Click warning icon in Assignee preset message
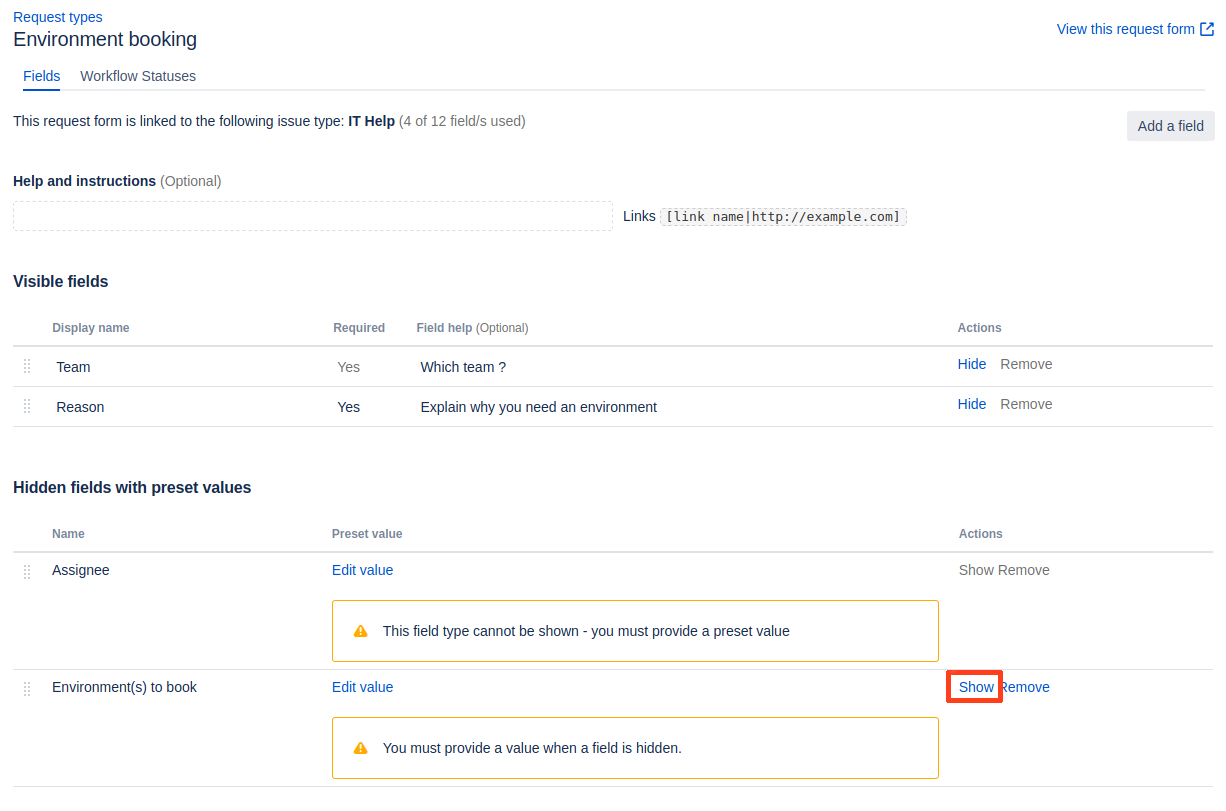This screenshot has width=1226, height=811. [360, 631]
